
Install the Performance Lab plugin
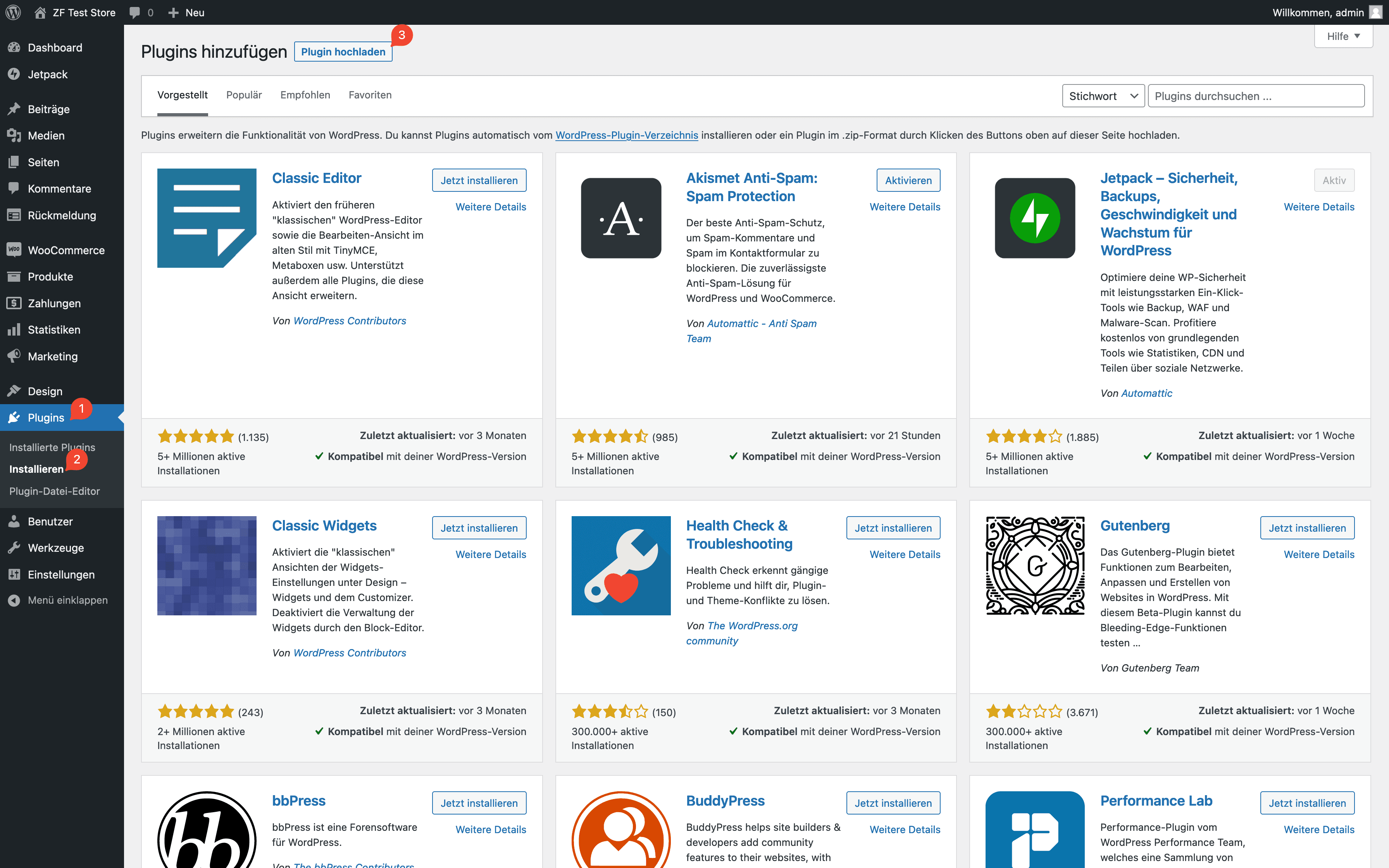point(1308,803)
